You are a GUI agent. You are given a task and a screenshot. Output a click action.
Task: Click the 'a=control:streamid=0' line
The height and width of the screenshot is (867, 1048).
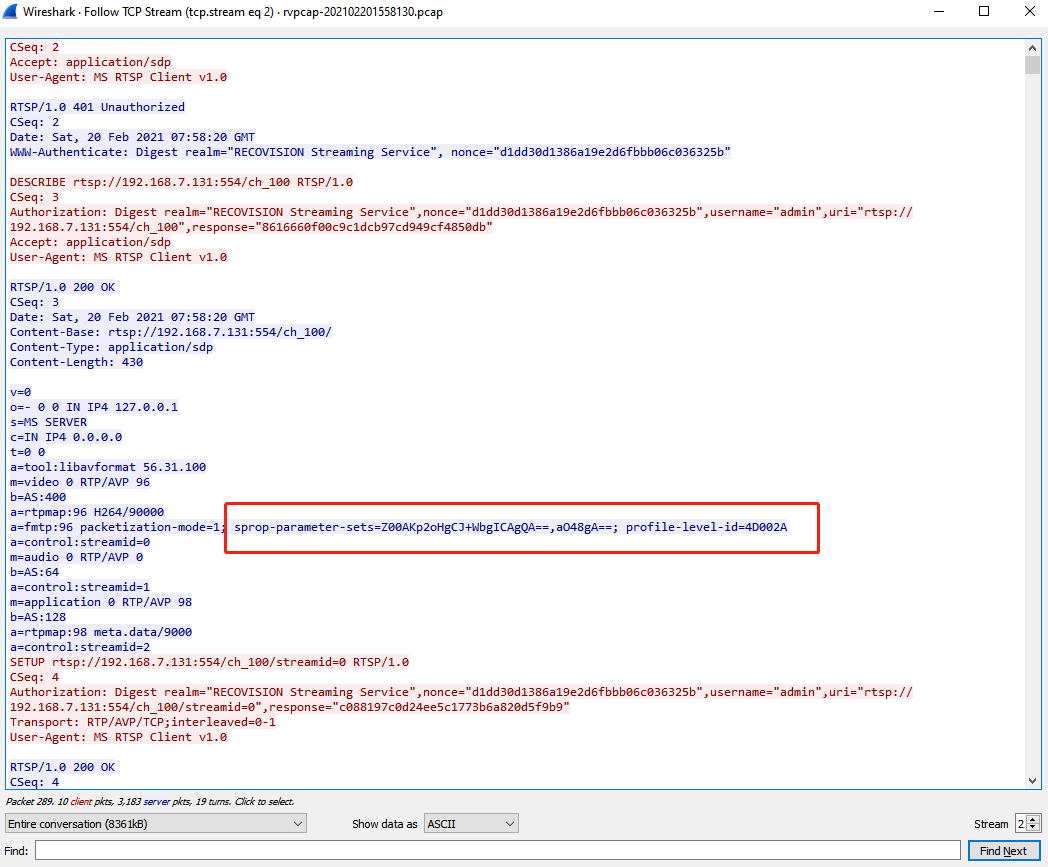click(80, 542)
